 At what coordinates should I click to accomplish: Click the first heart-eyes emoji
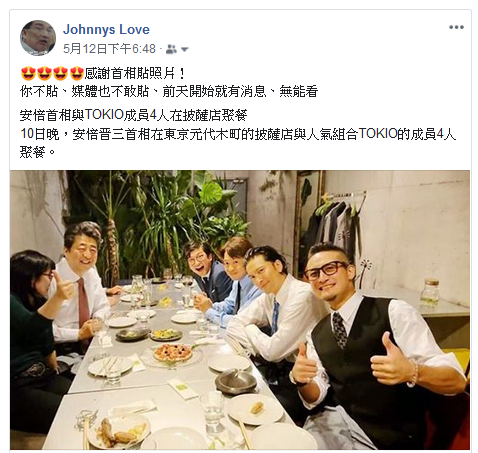pyautogui.click(x=28, y=73)
